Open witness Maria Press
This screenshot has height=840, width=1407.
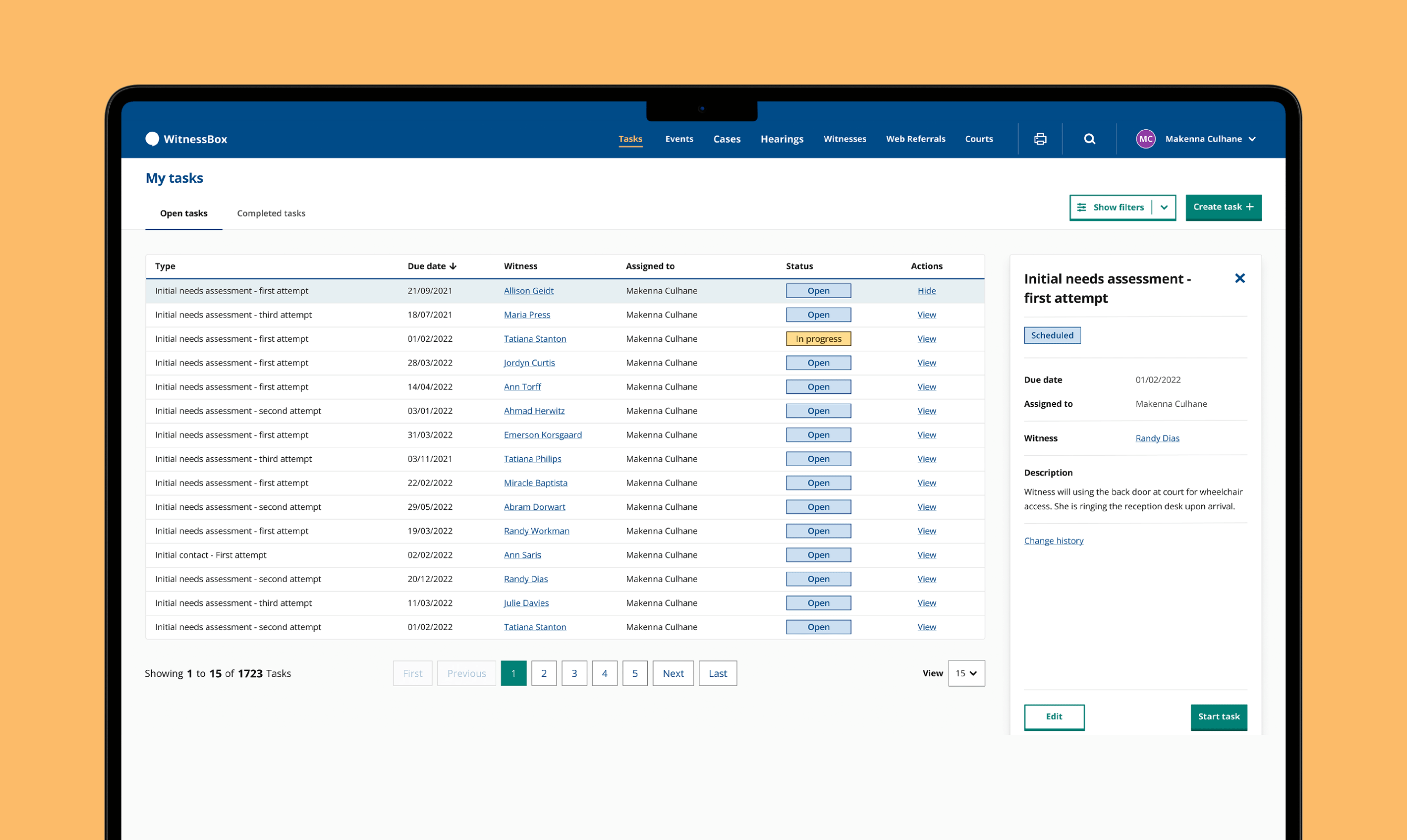(x=527, y=316)
